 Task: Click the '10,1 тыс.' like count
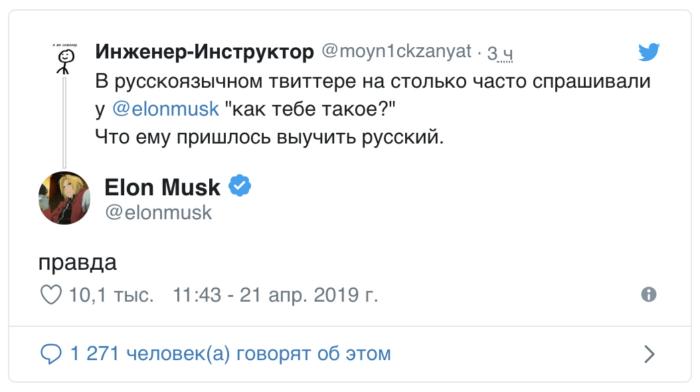111,295
